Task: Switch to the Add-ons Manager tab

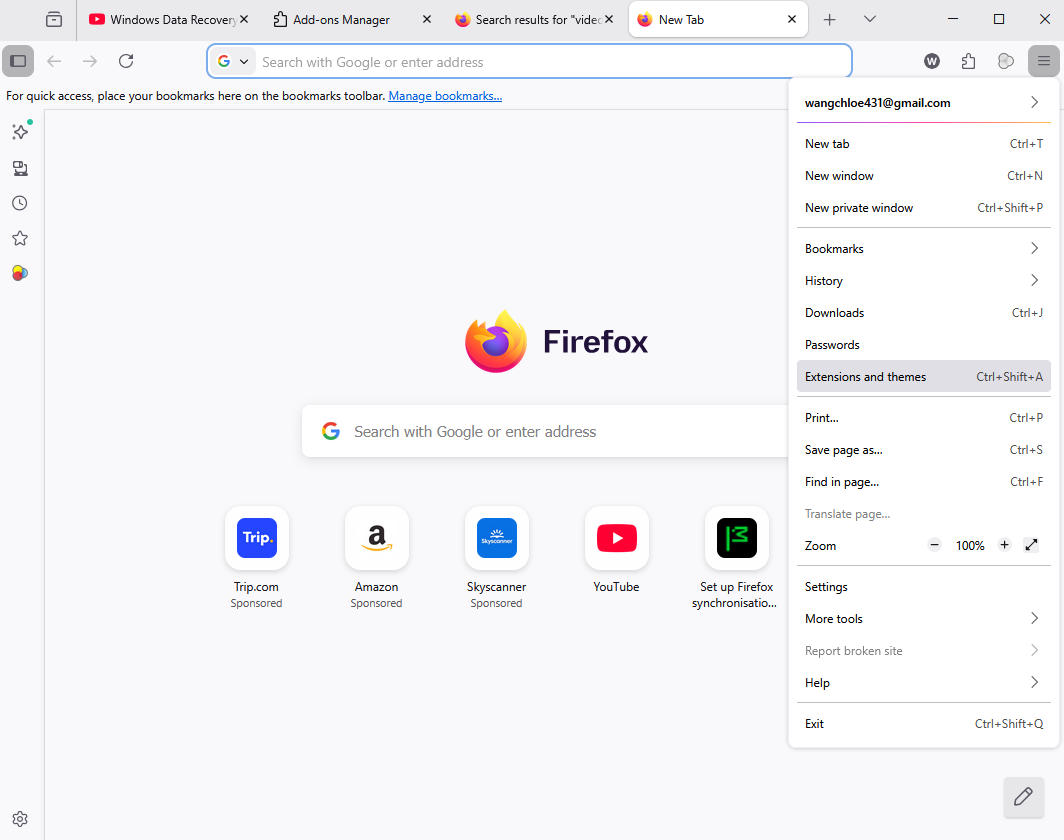Action: pos(340,19)
